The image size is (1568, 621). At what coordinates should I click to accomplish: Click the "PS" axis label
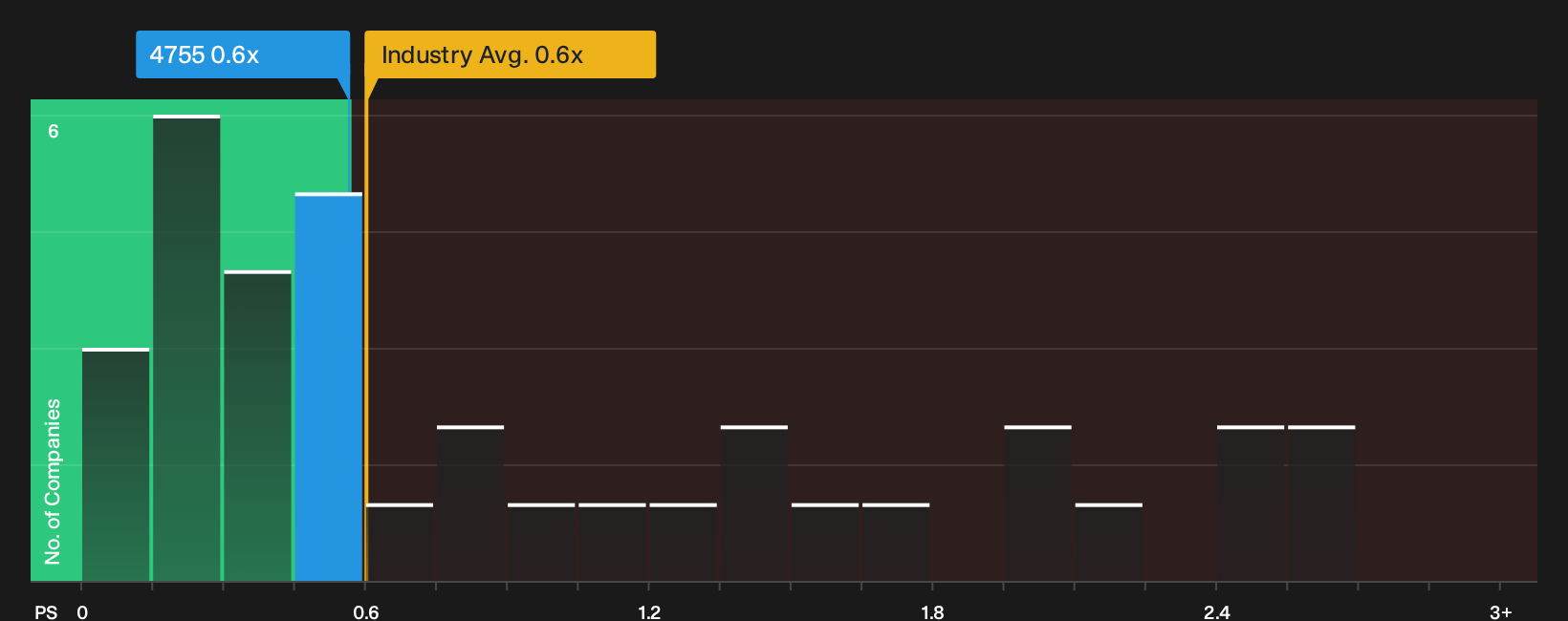[46, 611]
